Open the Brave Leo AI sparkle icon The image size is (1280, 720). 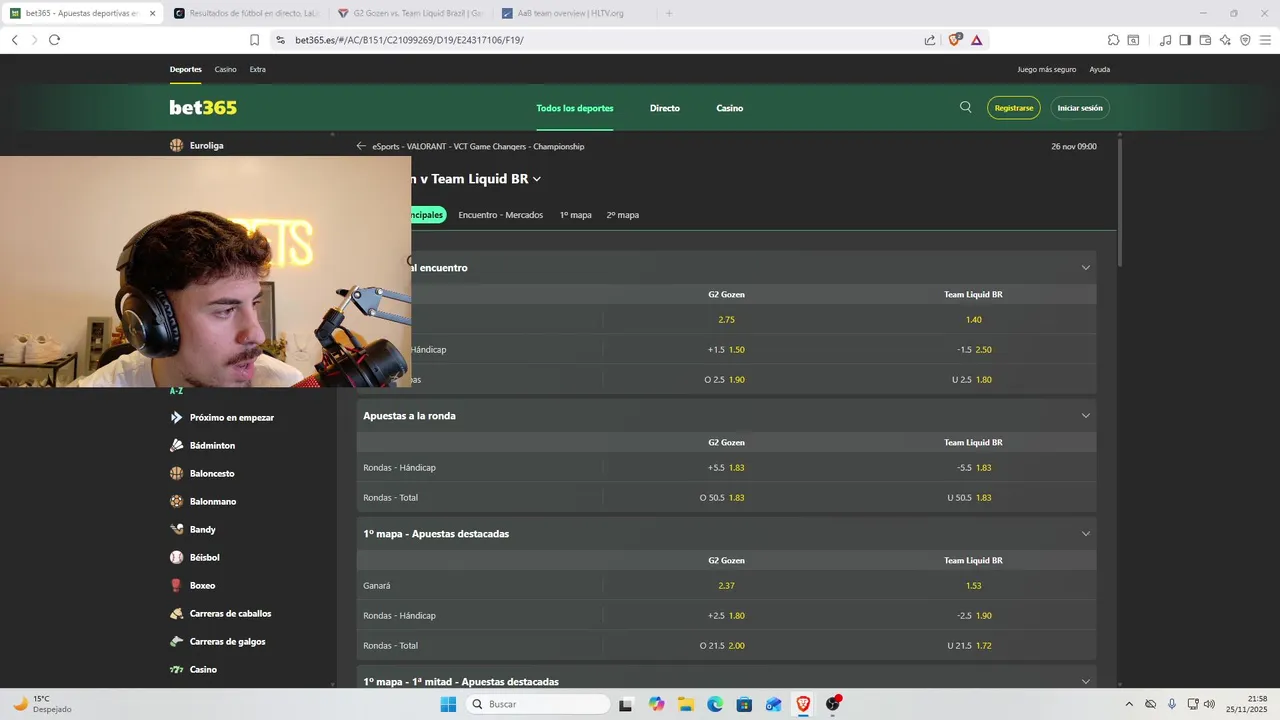(x=1225, y=40)
